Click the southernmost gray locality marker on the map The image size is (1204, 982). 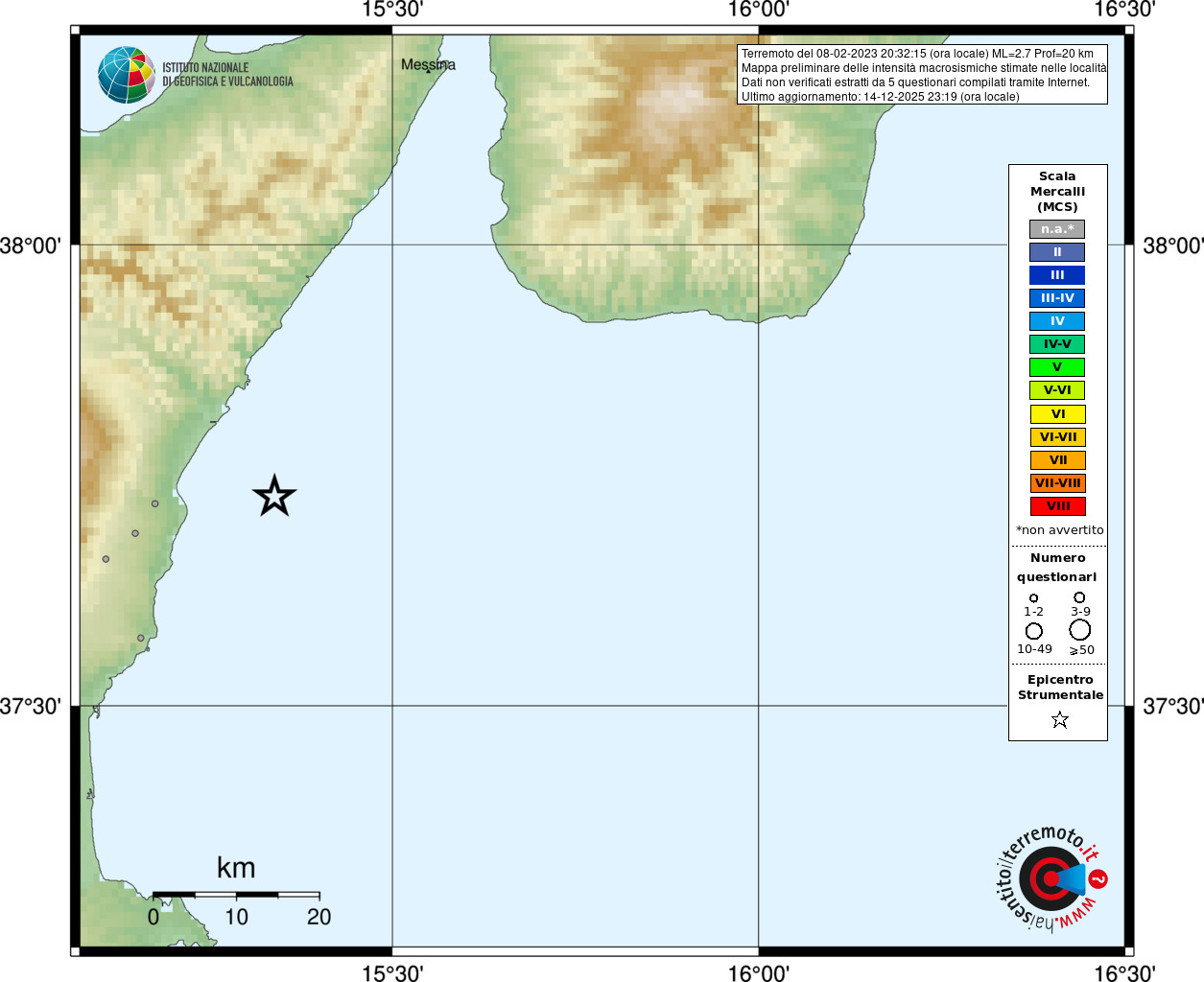pos(140,638)
